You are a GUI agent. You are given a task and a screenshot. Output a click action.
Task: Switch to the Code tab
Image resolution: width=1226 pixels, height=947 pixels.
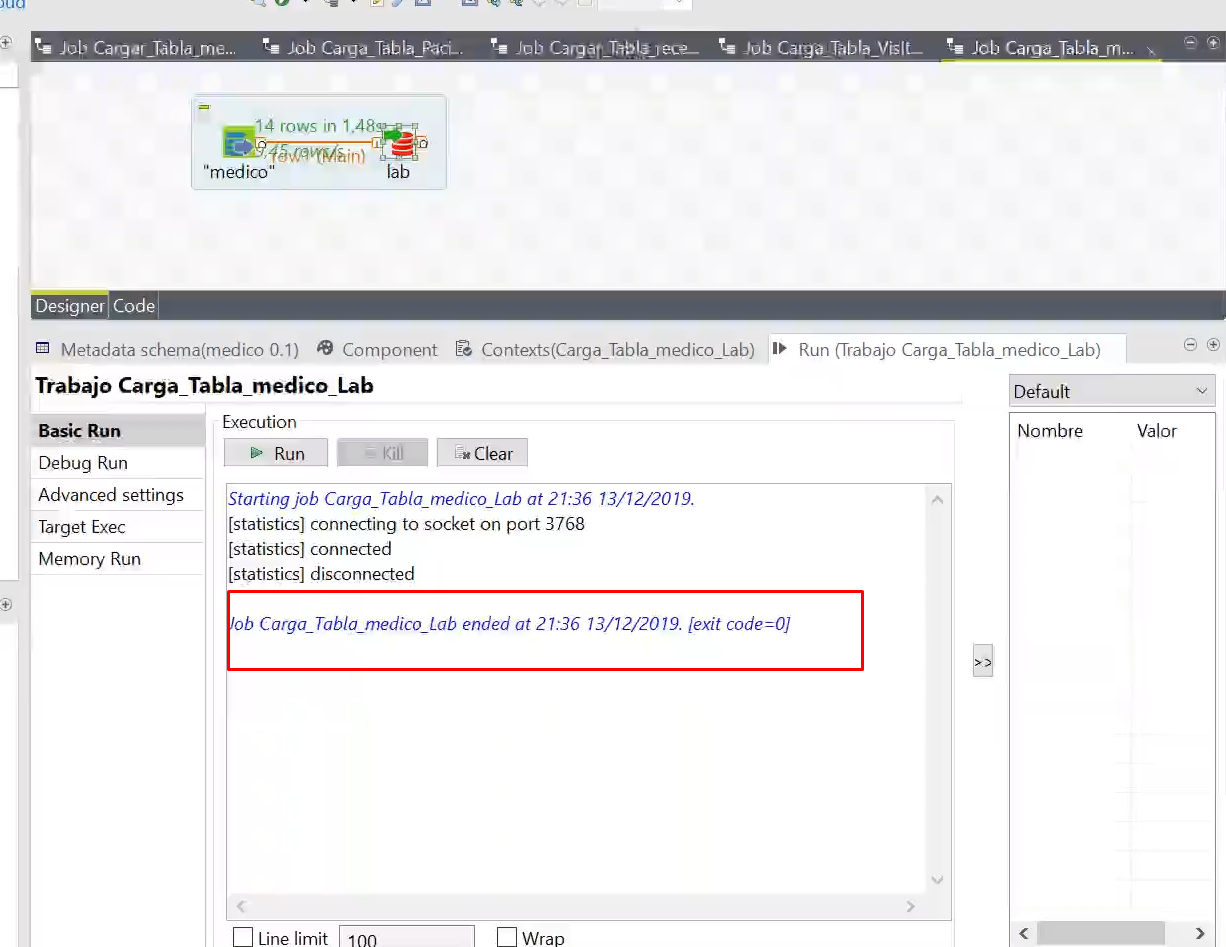(x=133, y=306)
